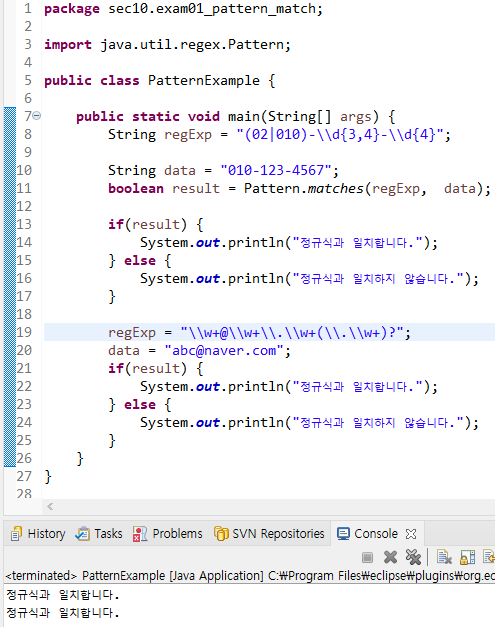Close the Console view tab

tap(411, 534)
